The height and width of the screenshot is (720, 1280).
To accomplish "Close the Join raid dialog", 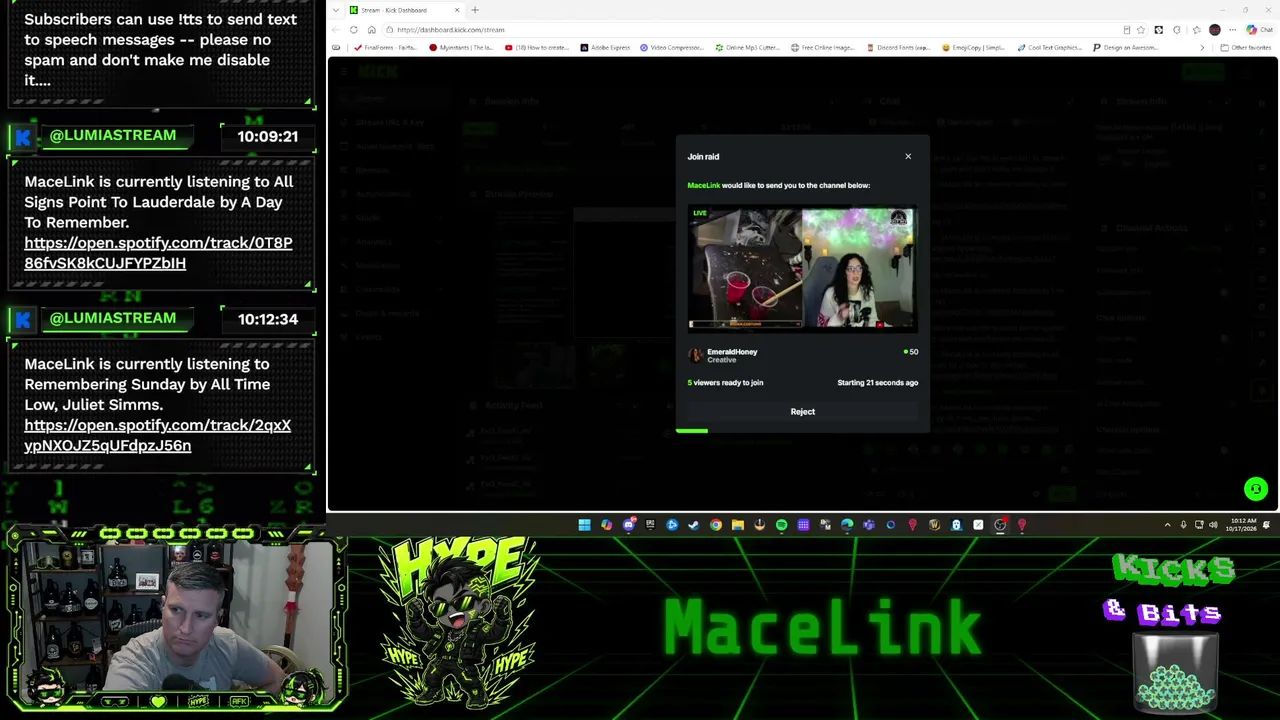I will click(x=908, y=156).
